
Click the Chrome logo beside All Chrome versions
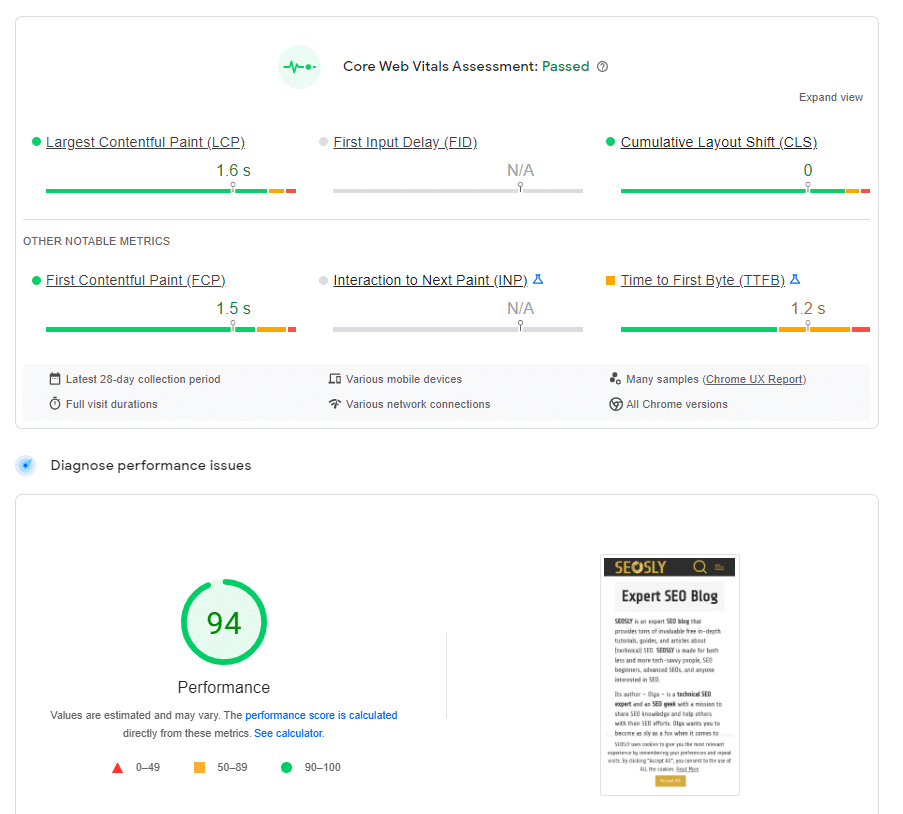616,404
